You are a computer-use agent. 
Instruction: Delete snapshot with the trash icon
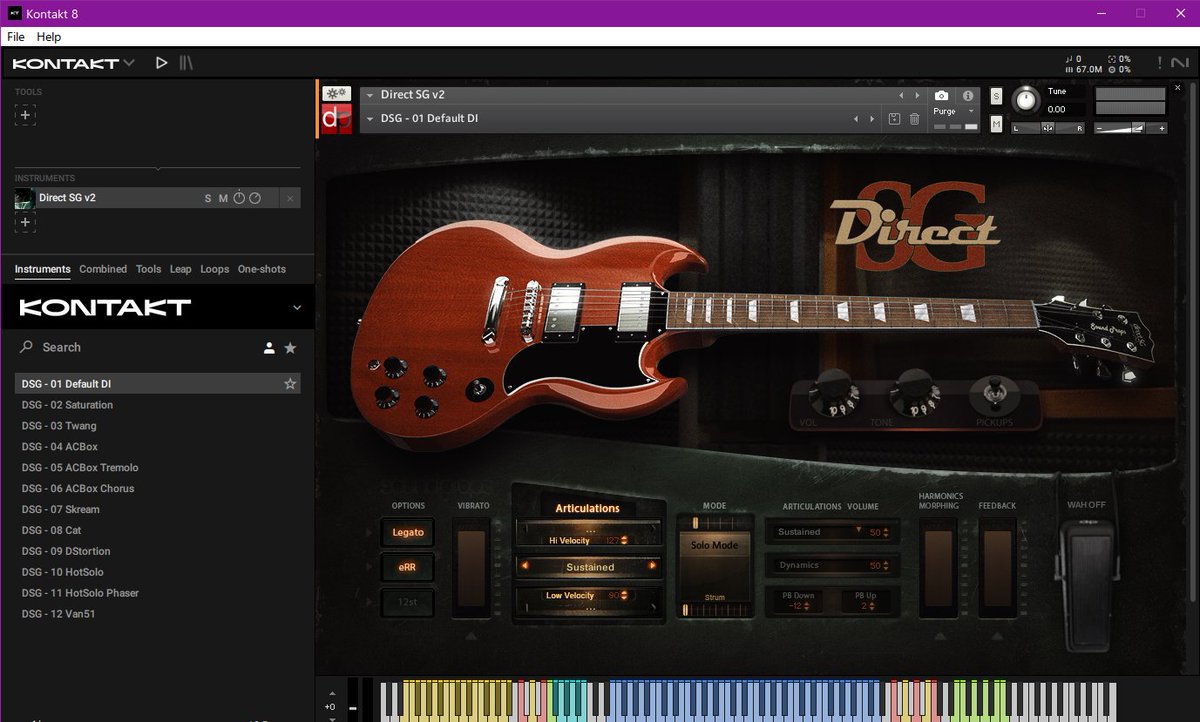coord(914,119)
